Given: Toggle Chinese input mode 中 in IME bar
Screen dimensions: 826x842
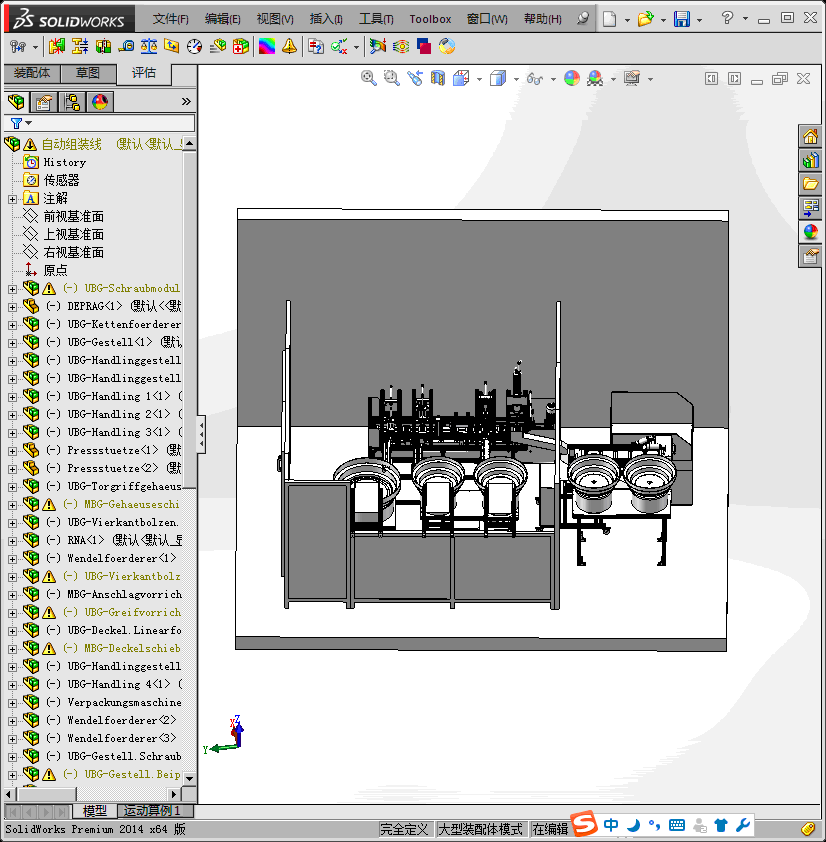Looking at the screenshot, I should point(611,824).
